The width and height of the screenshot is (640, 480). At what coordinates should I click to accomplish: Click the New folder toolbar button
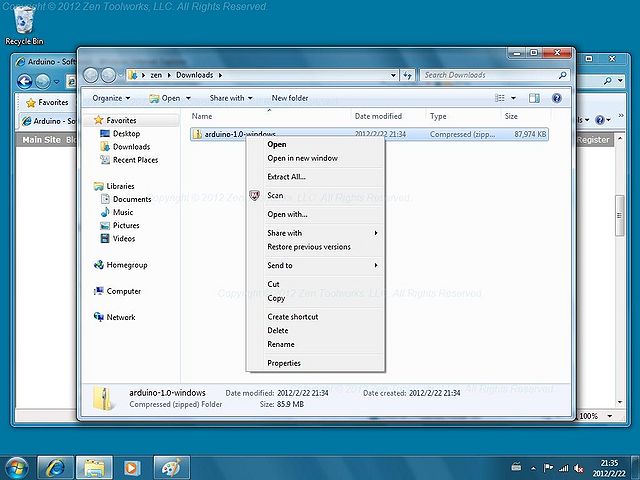tap(290, 98)
